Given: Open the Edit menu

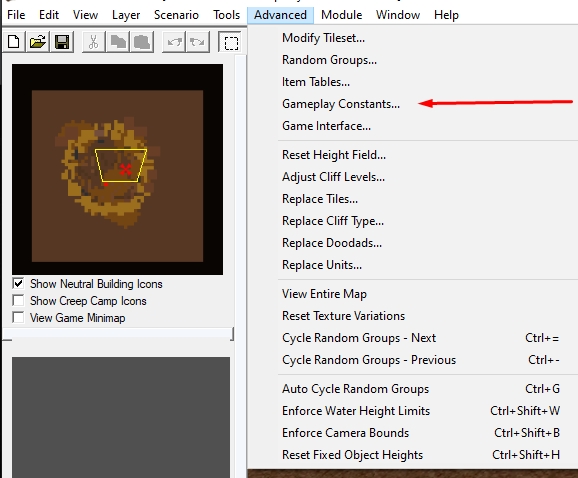Looking at the screenshot, I should 49,15.
